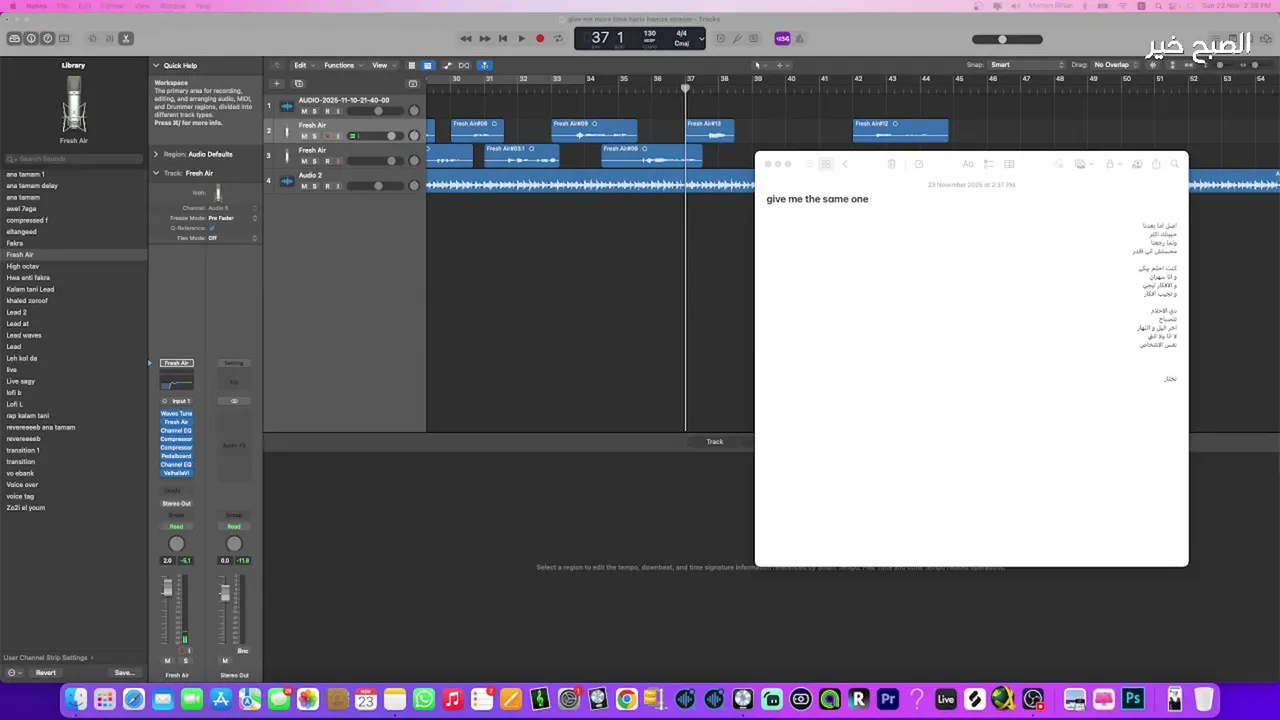Screen dimensions: 1280x720
Task: Open the Tracks area Edit menu
Action: coord(303,65)
